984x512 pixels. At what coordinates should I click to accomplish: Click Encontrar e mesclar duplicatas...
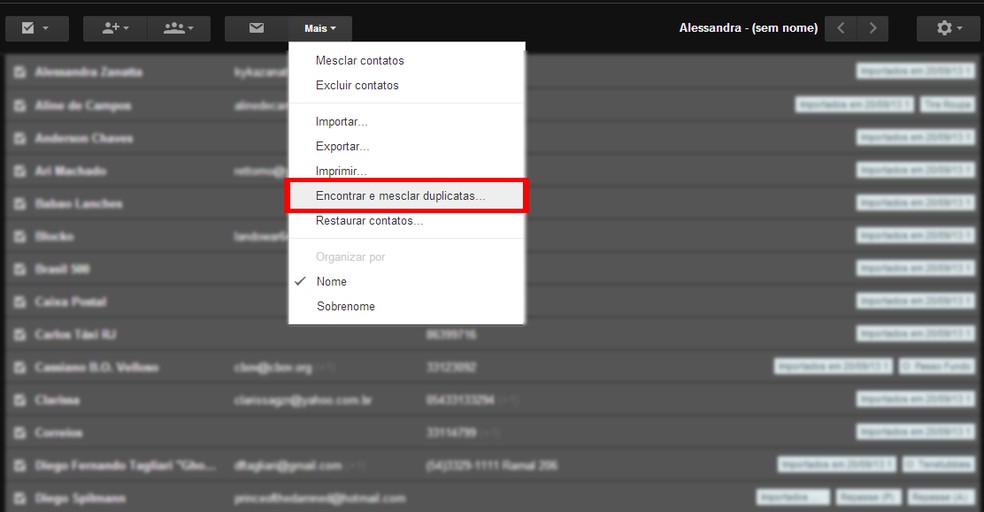[407, 196]
